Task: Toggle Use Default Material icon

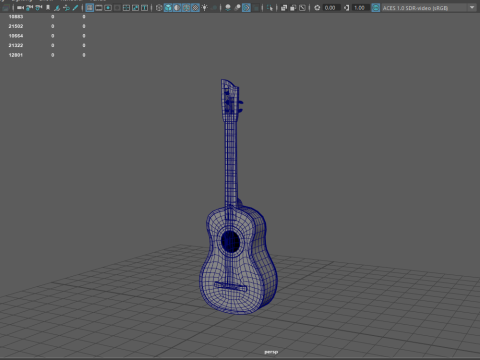Action: coord(177,7)
